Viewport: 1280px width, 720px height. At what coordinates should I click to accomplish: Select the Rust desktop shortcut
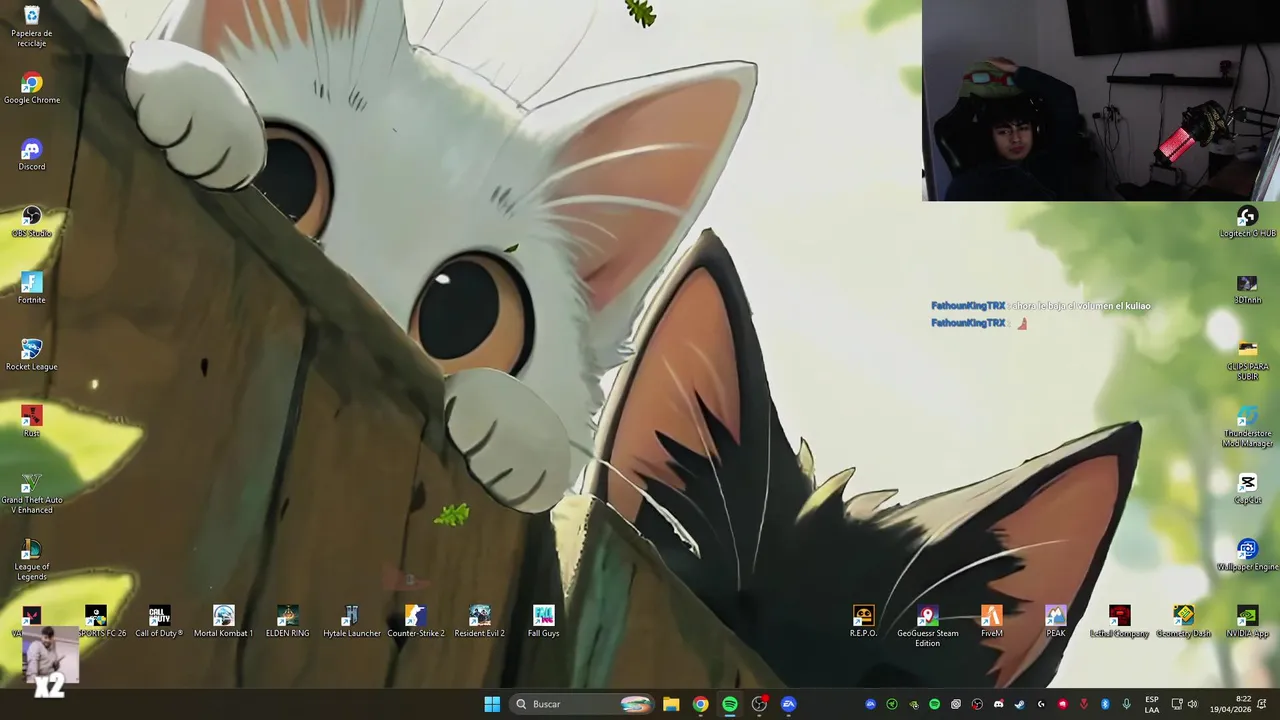31,422
